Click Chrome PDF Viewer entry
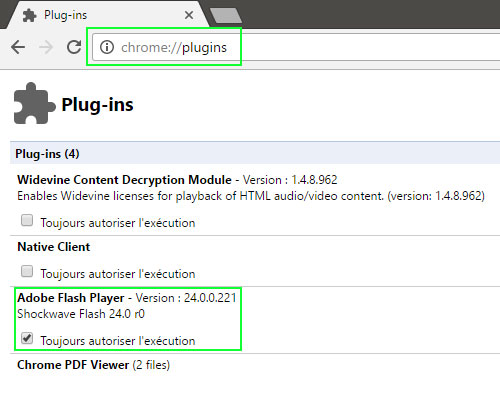Screen dimensions: 500x400 pyautogui.click(x=94, y=365)
